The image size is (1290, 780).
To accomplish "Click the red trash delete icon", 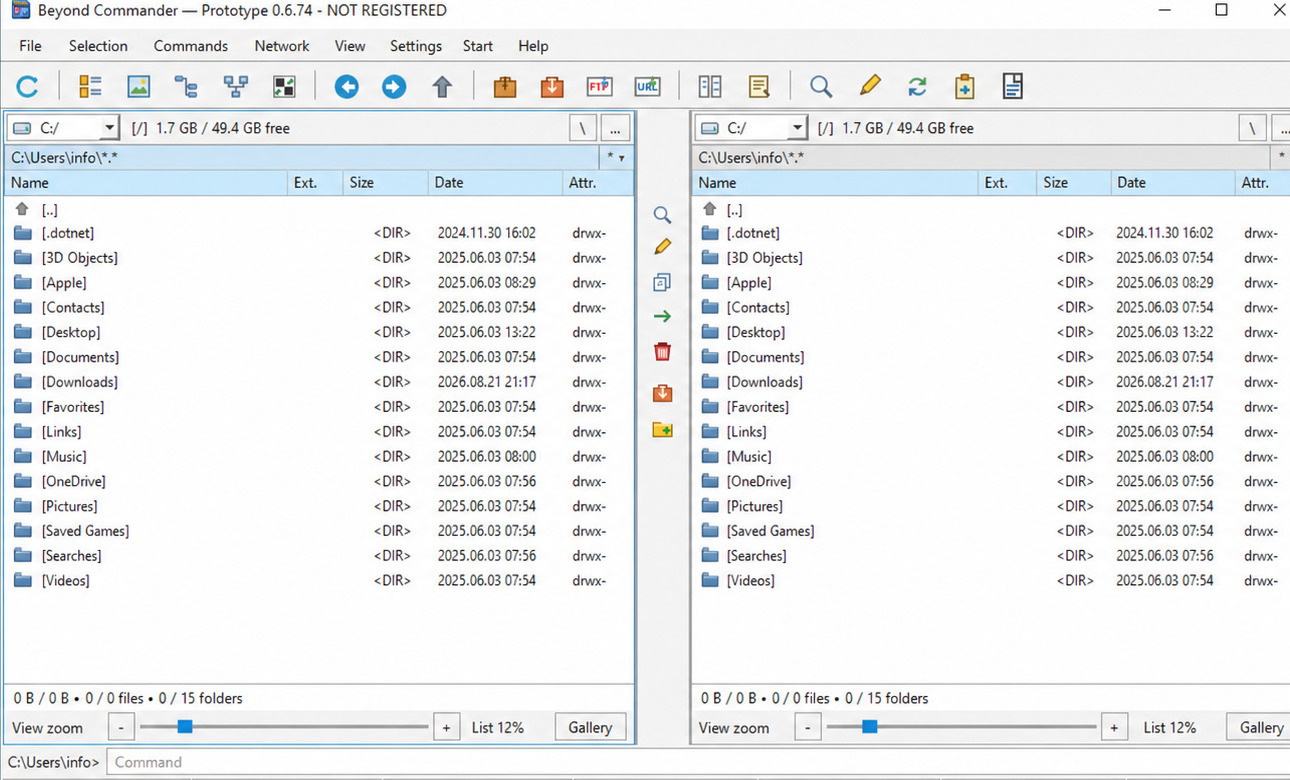I will (662, 351).
